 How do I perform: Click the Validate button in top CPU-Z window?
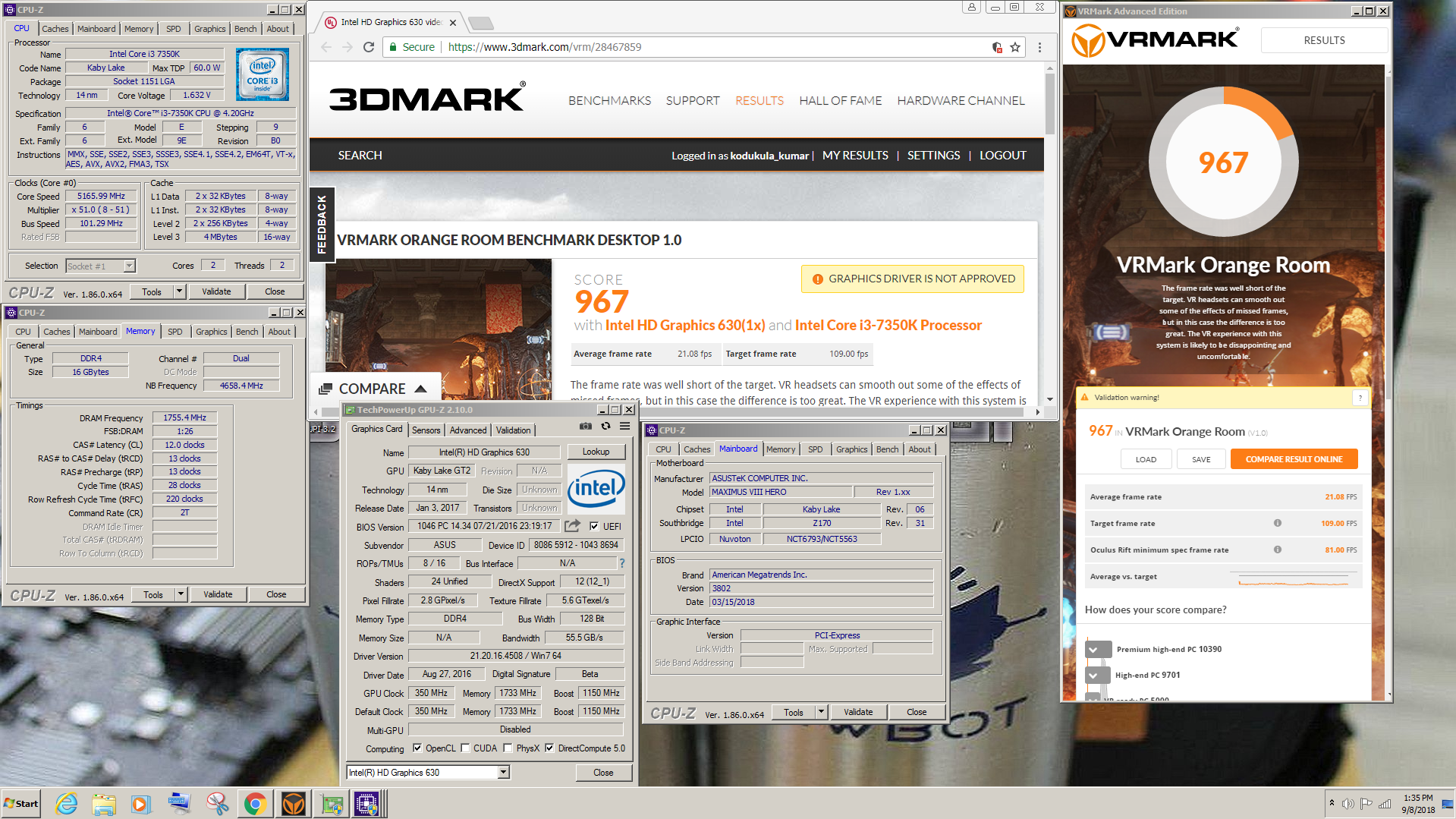click(216, 291)
